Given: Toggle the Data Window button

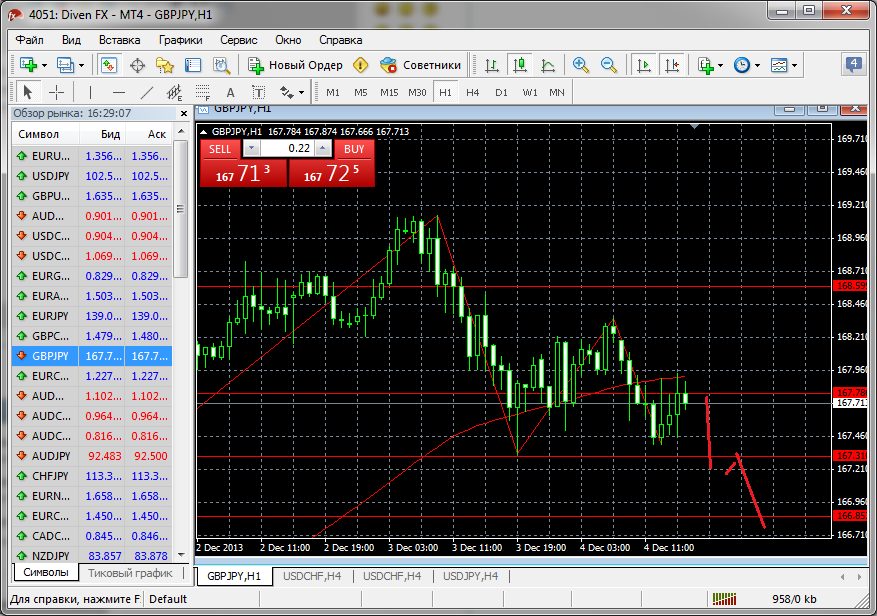Looking at the screenshot, I should click(137, 65).
